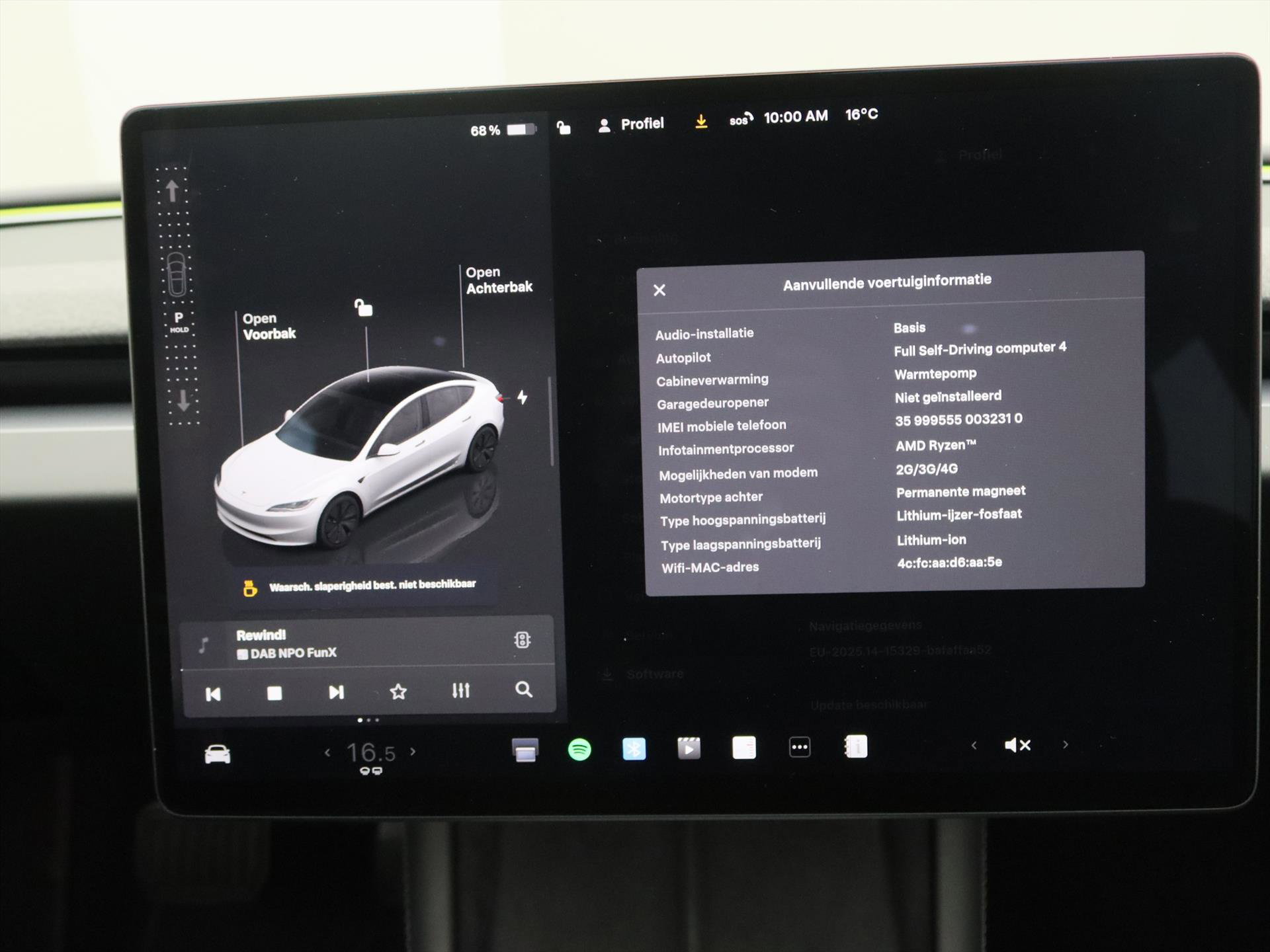Shift to Reverse with the down arrow

point(183,401)
